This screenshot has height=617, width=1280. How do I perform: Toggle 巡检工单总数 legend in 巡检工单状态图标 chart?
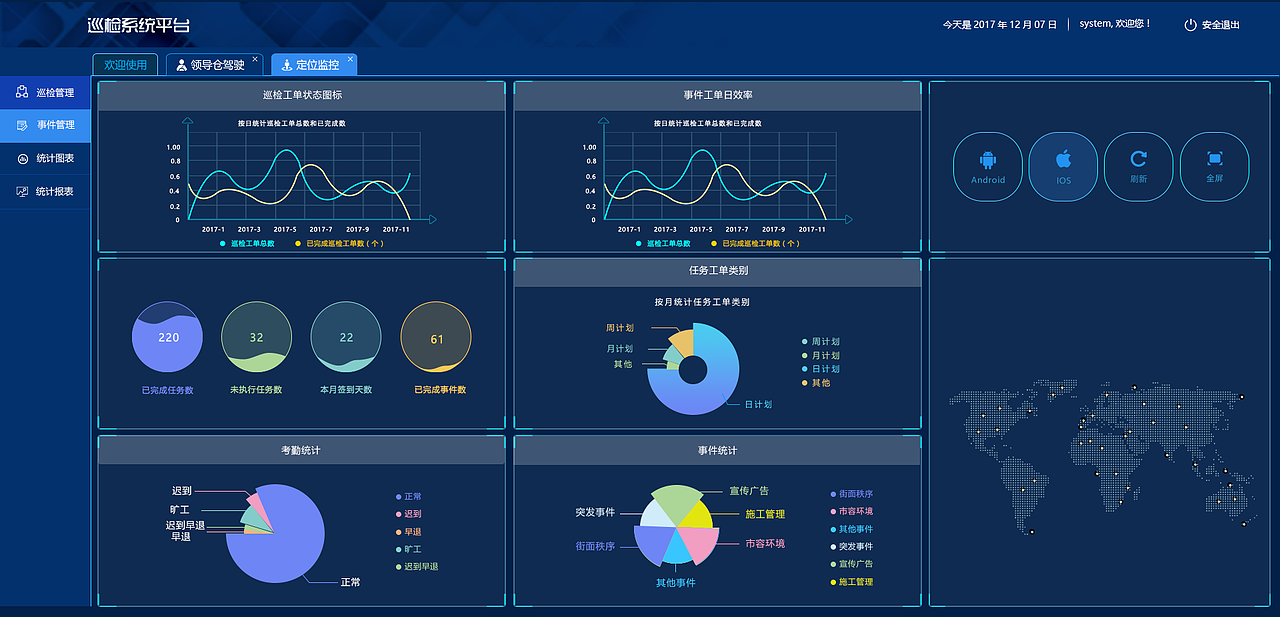(x=246, y=243)
